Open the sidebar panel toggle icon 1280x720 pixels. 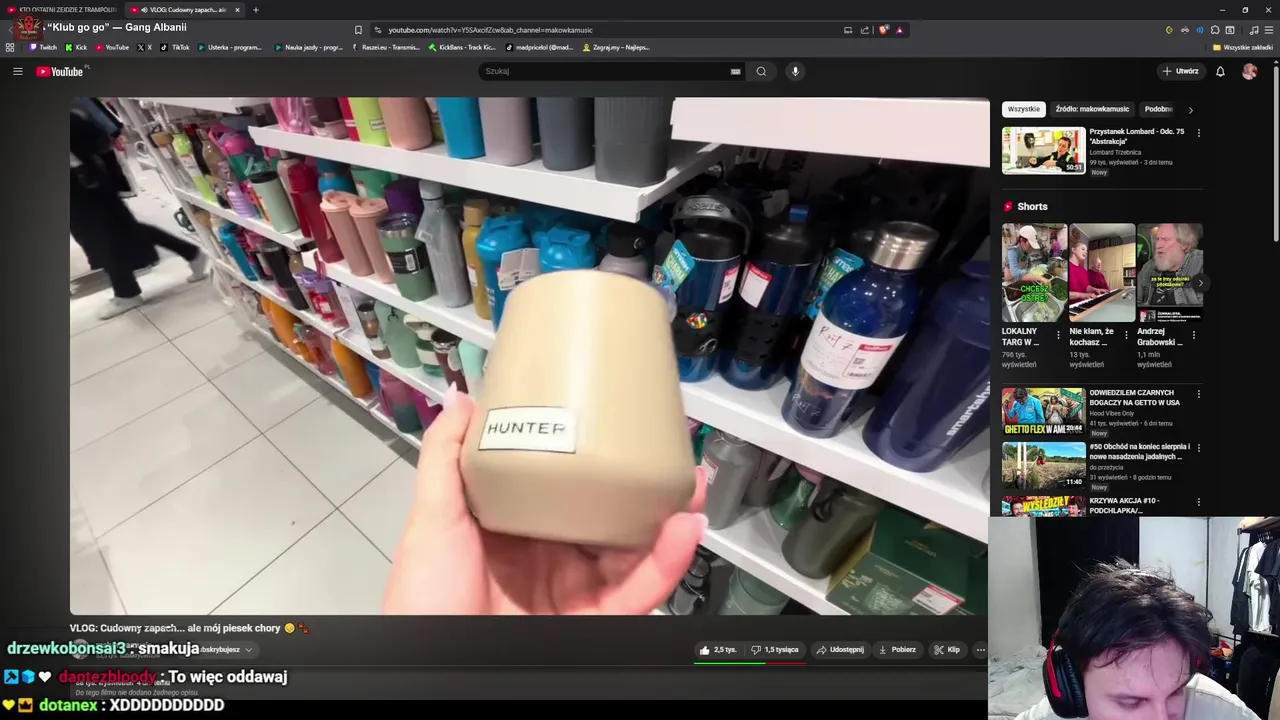(x=1230, y=30)
